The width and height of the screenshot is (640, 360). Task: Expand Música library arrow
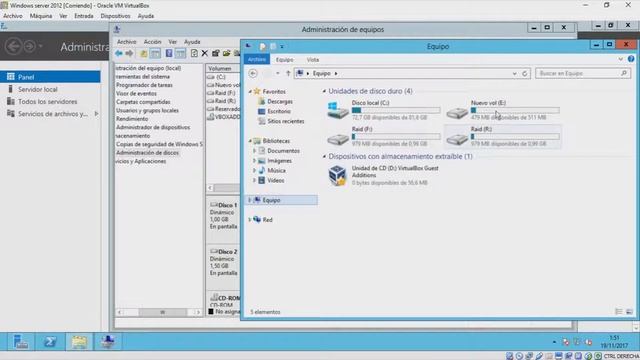click(x=254, y=170)
